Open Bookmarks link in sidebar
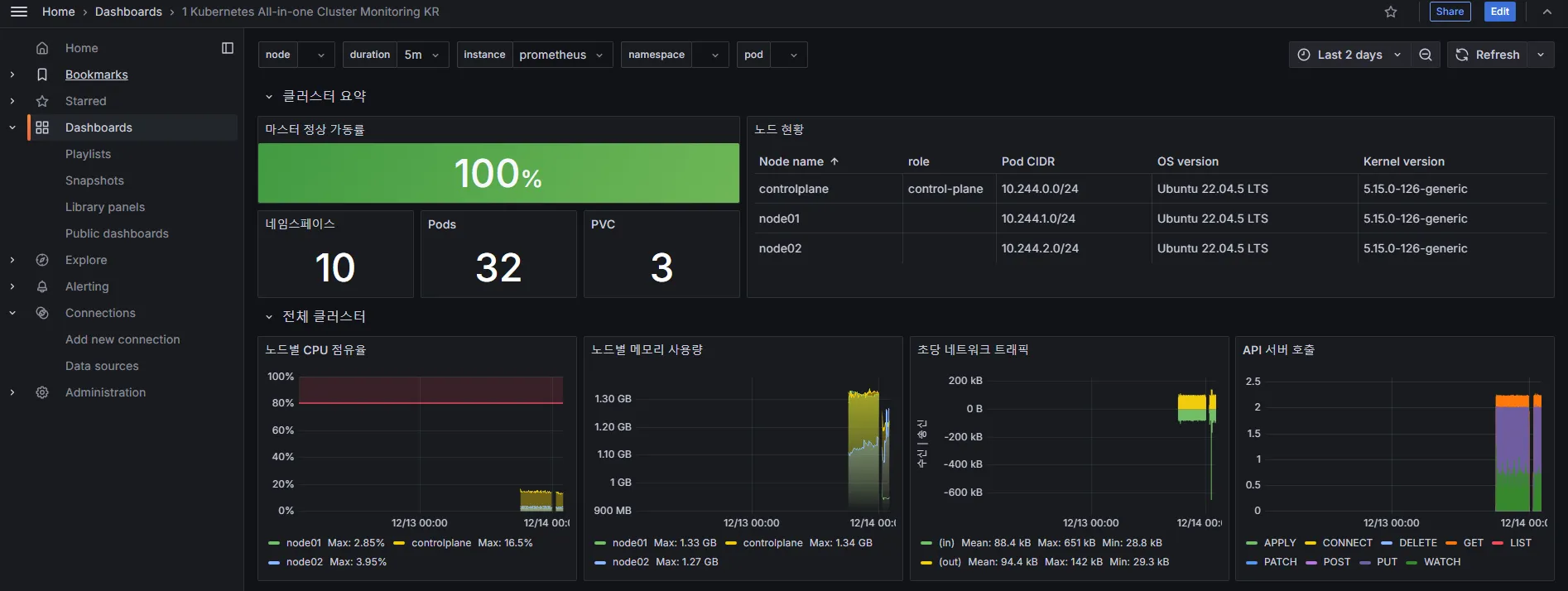Screen dimensions: 1568x591 [97, 74]
